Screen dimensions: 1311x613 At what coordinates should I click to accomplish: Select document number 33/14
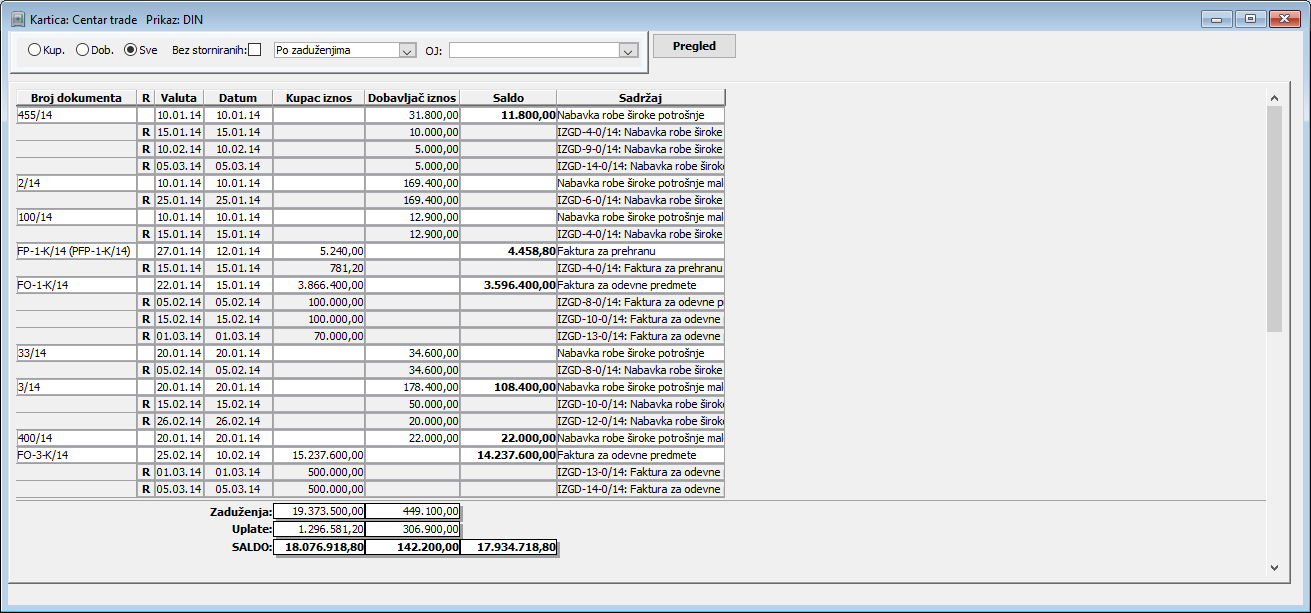76,353
